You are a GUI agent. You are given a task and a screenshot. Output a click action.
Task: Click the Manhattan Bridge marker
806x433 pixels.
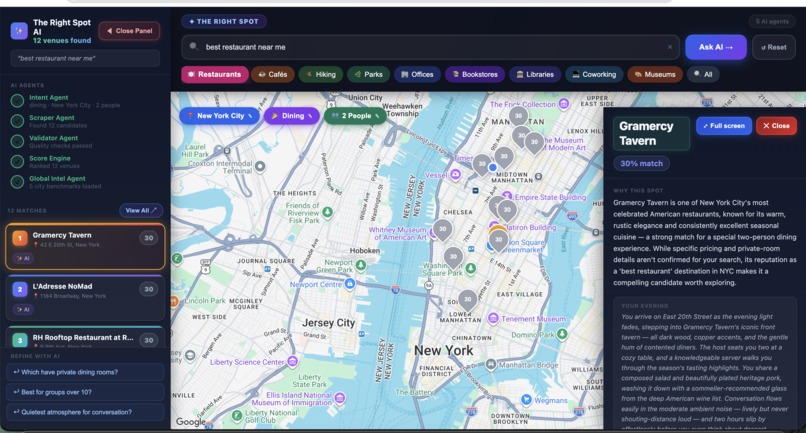[491, 365]
